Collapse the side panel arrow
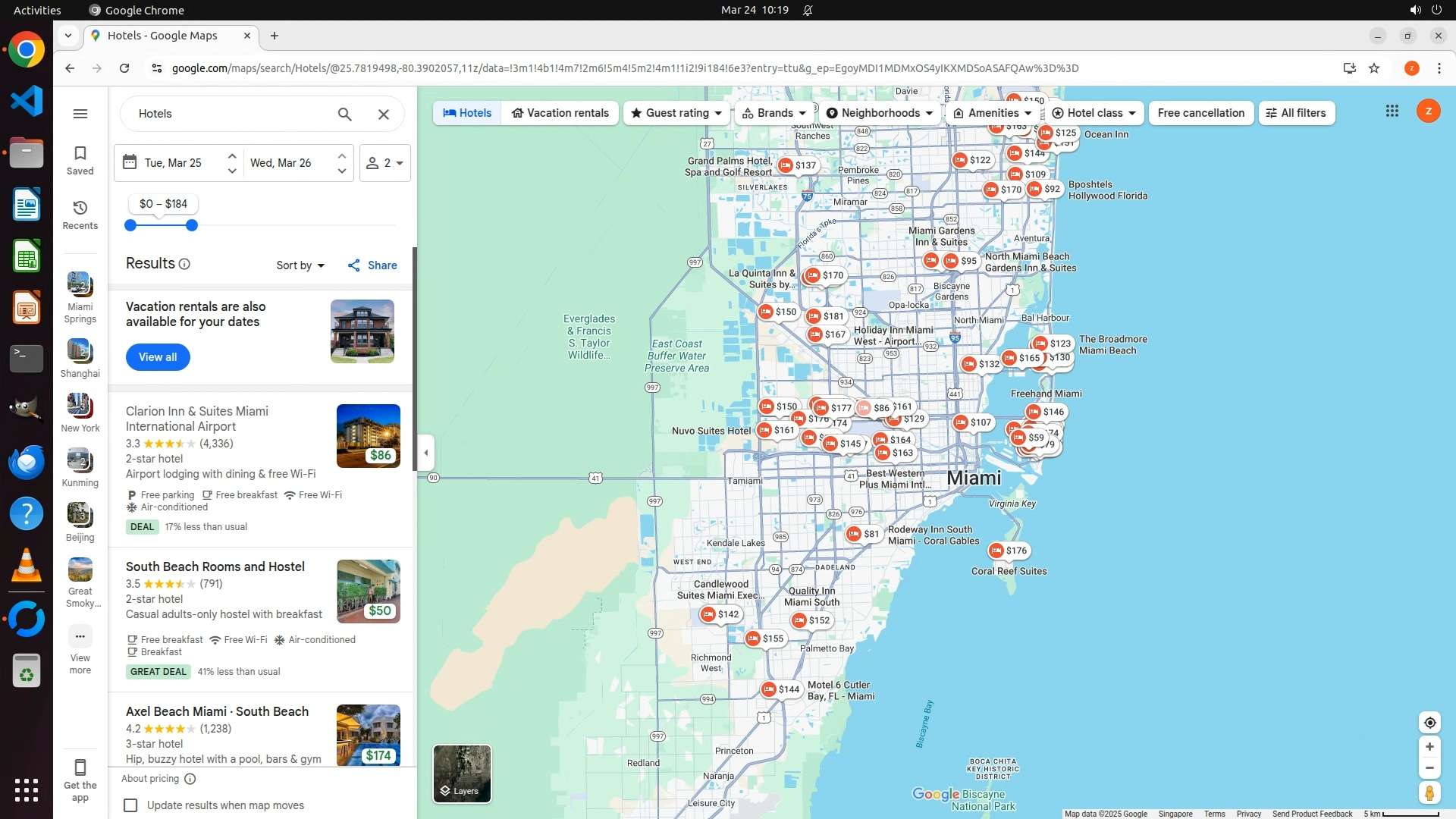 pyautogui.click(x=426, y=453)
